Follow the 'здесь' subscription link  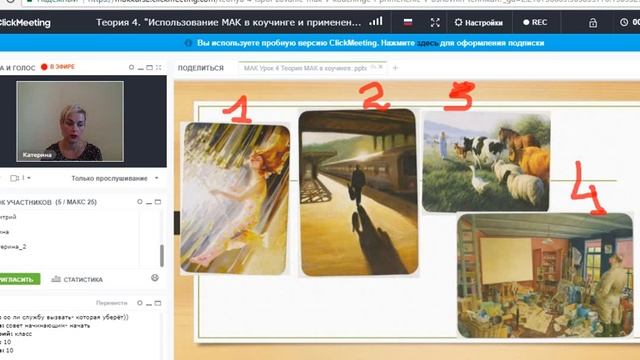click(427, 43)
